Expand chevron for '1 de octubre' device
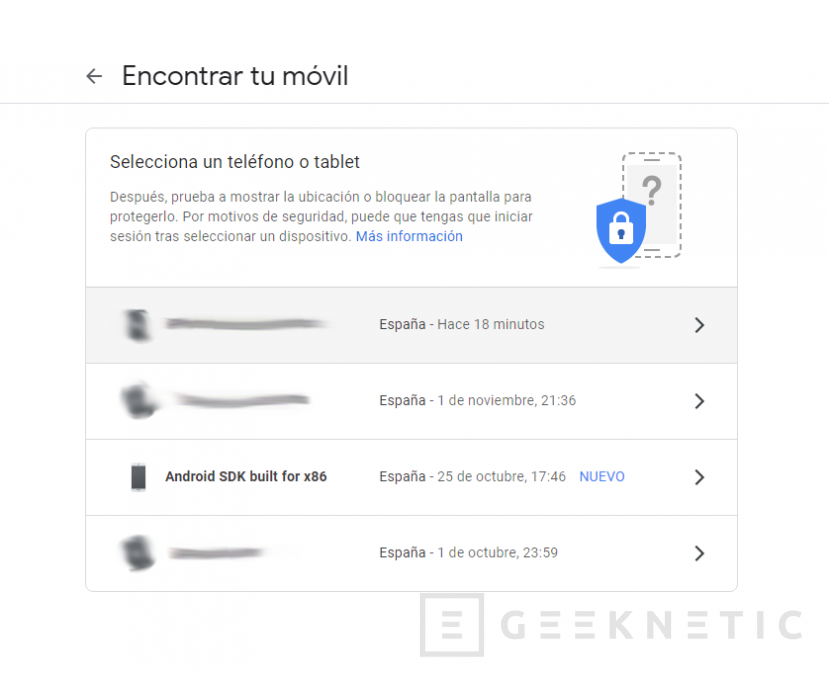 pos(699,553)
